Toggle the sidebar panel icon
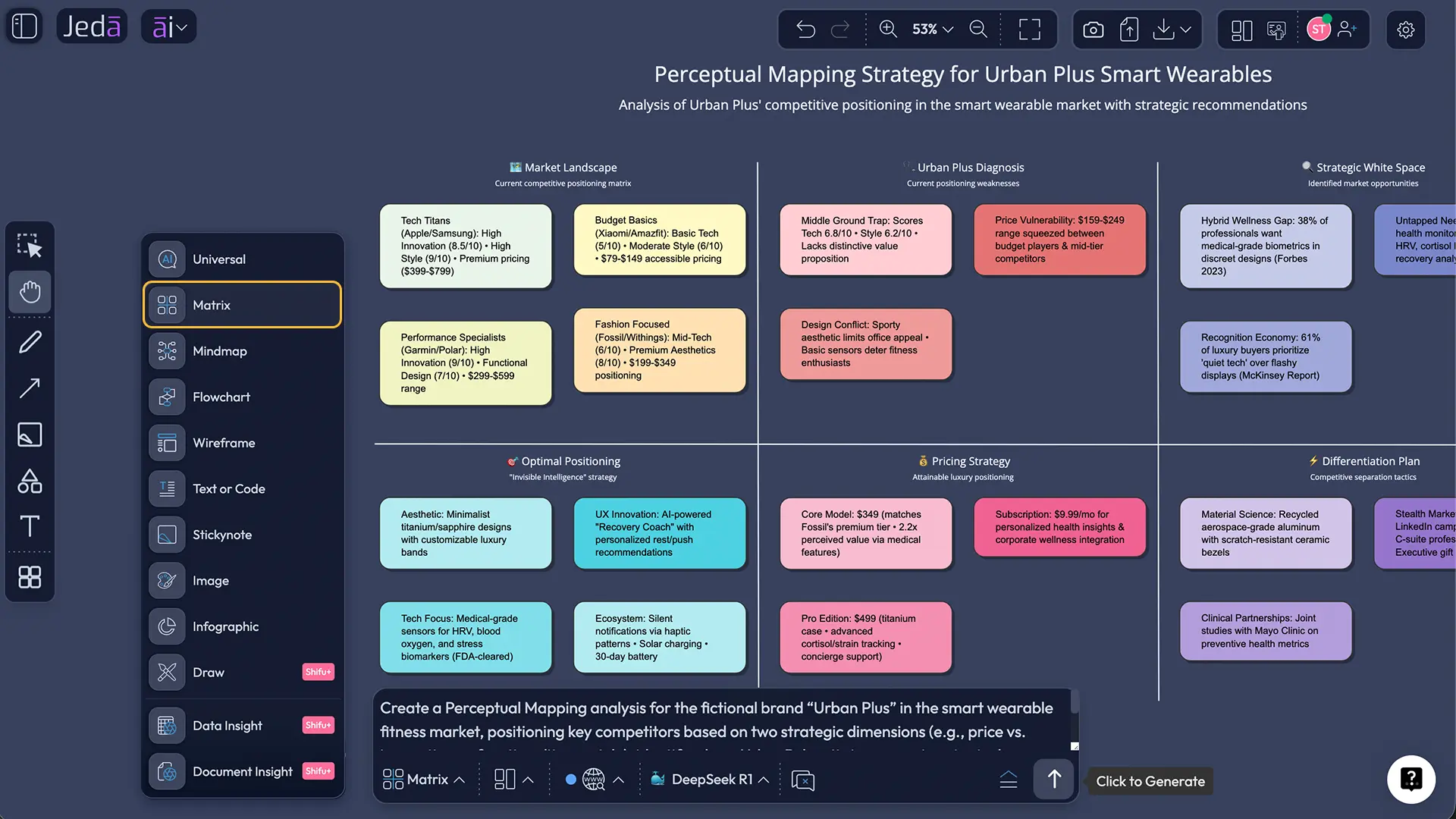 [24, 27]
